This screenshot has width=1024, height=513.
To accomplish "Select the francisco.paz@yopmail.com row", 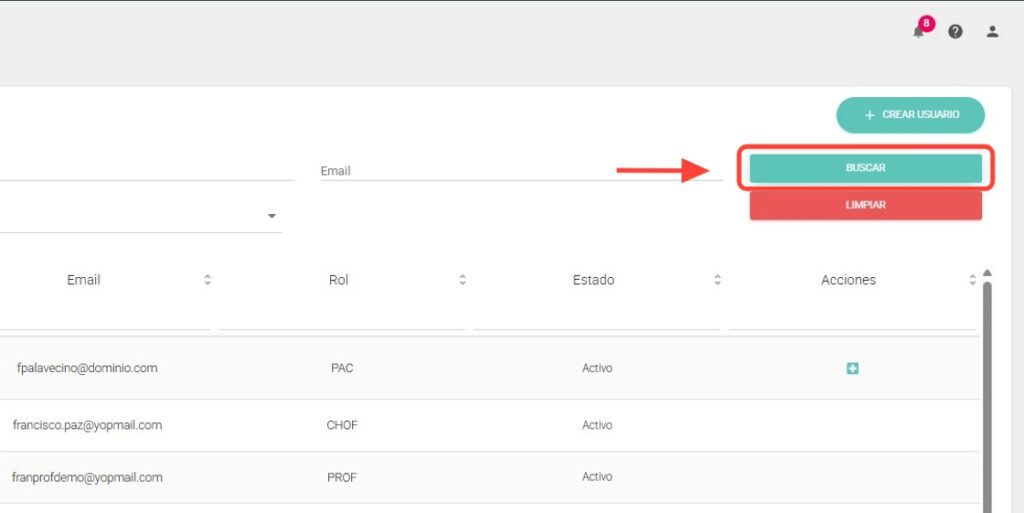I will (87, 425).
